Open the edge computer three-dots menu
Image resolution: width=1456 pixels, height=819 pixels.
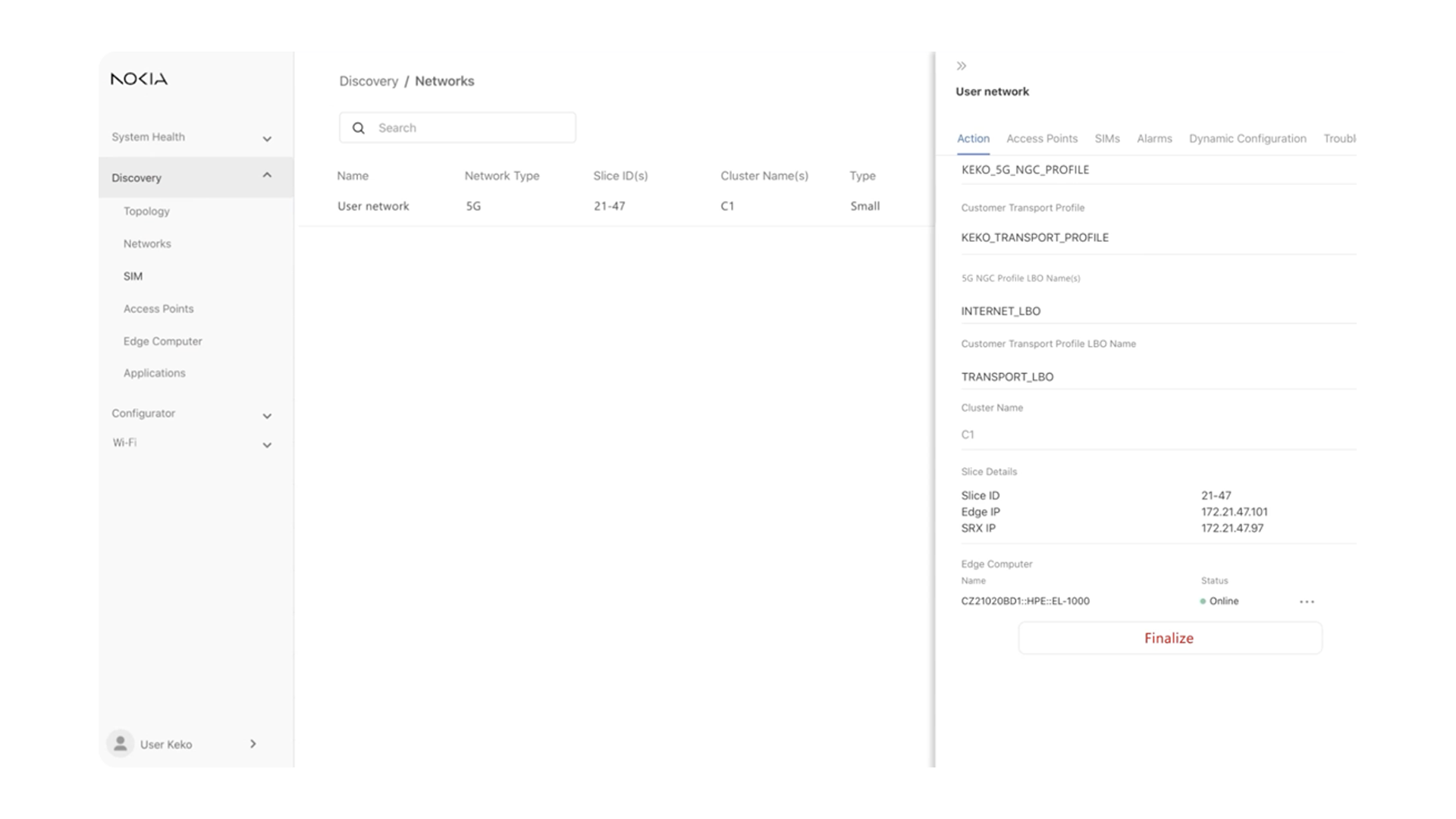(1307, 601)
